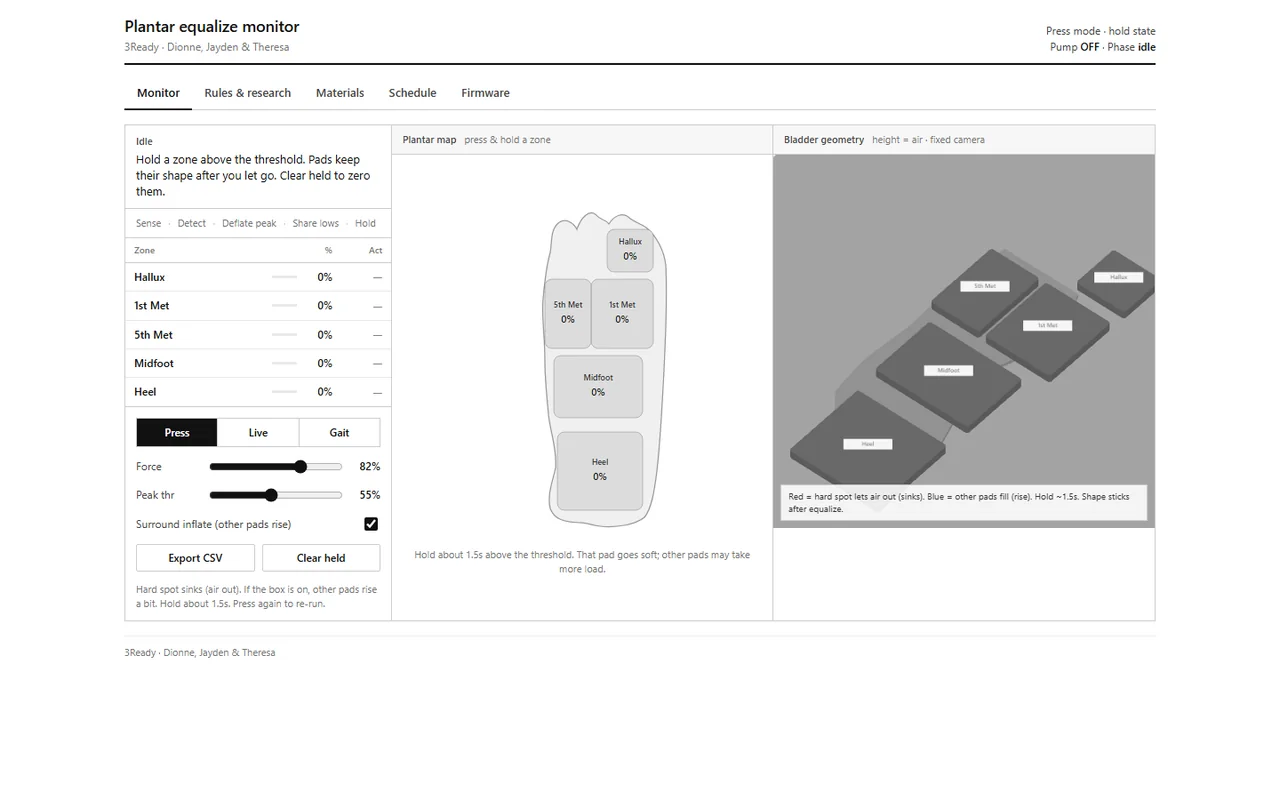Image resolution: width=1280 pixels, height=800 pixels.
Task: Adjust the Peak thr slider
Action: pos(275,495)
